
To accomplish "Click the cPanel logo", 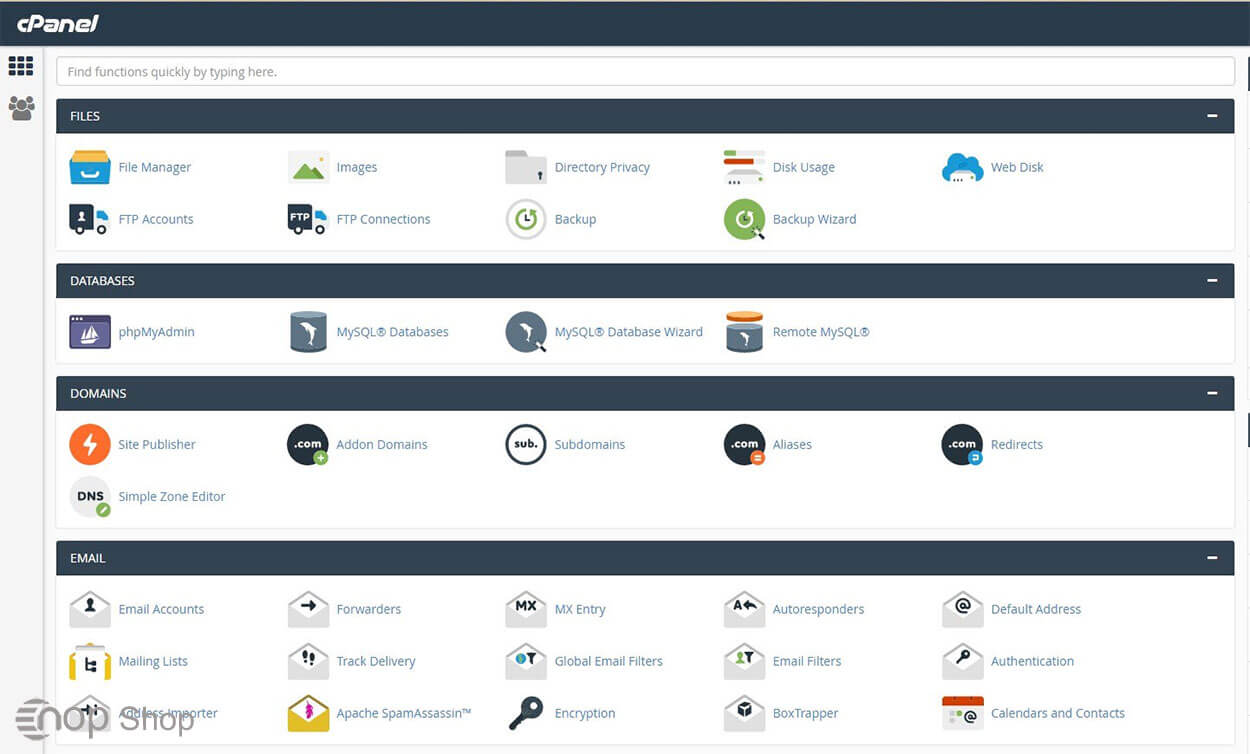I will pyautogui.click(x=58, y=23).
